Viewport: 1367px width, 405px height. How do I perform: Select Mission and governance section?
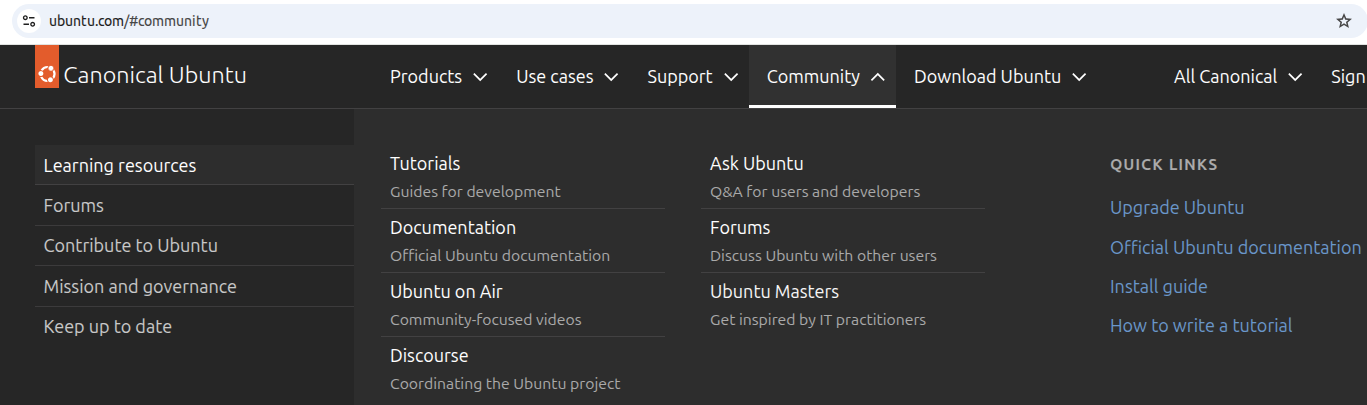pyautogui.click(x=194, y=286)
